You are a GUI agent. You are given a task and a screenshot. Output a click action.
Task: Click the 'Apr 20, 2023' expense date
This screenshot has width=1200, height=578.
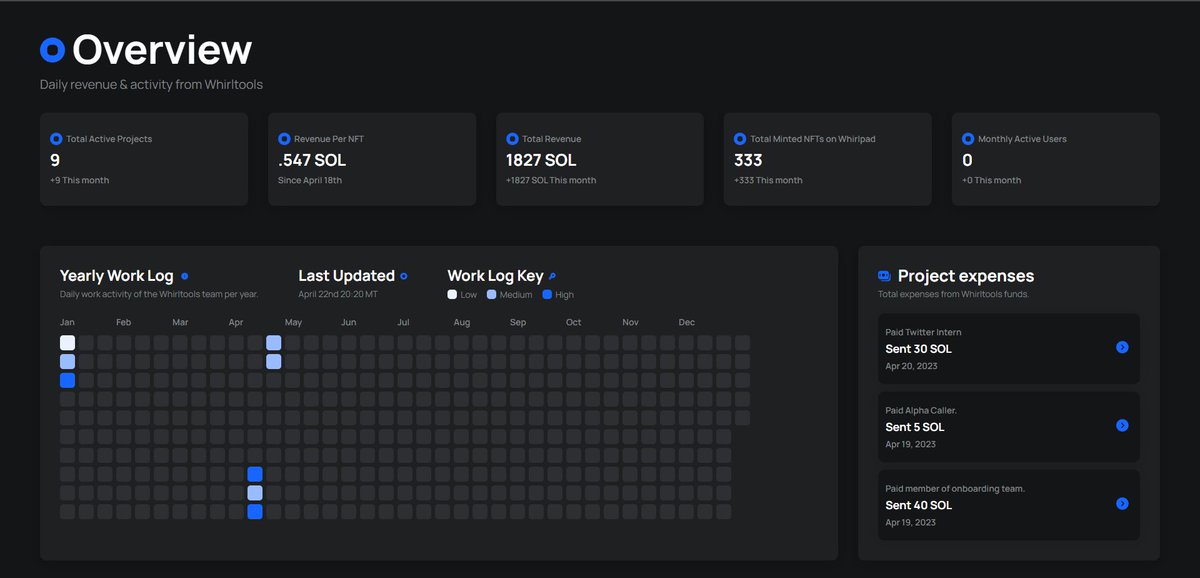[911, 366]
